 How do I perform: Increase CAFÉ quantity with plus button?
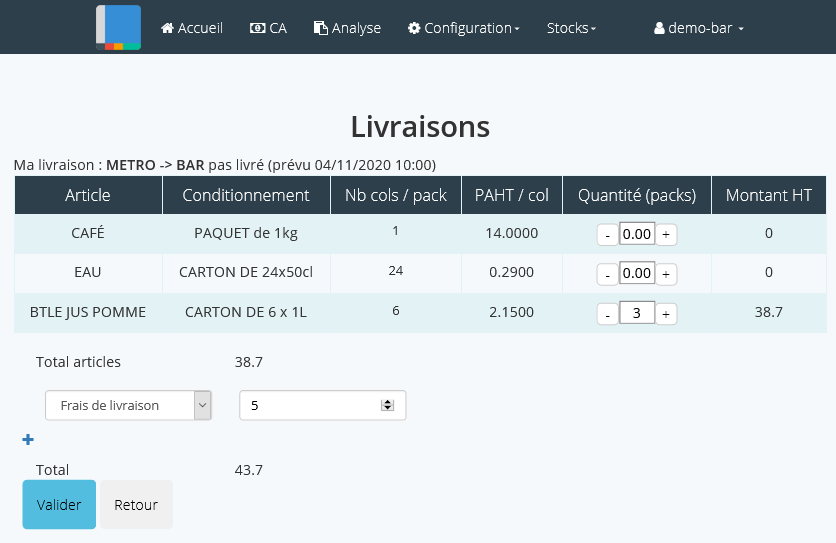point(667,235)
